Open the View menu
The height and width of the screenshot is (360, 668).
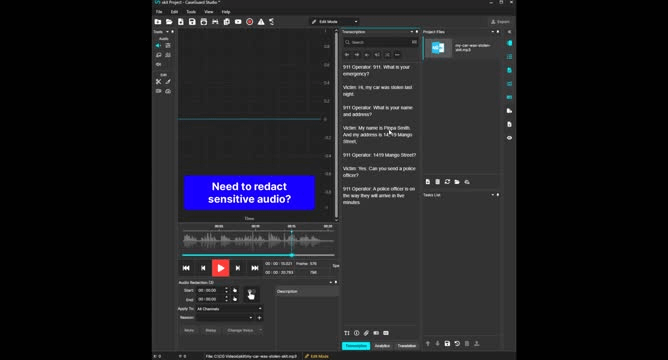(208, 12)
